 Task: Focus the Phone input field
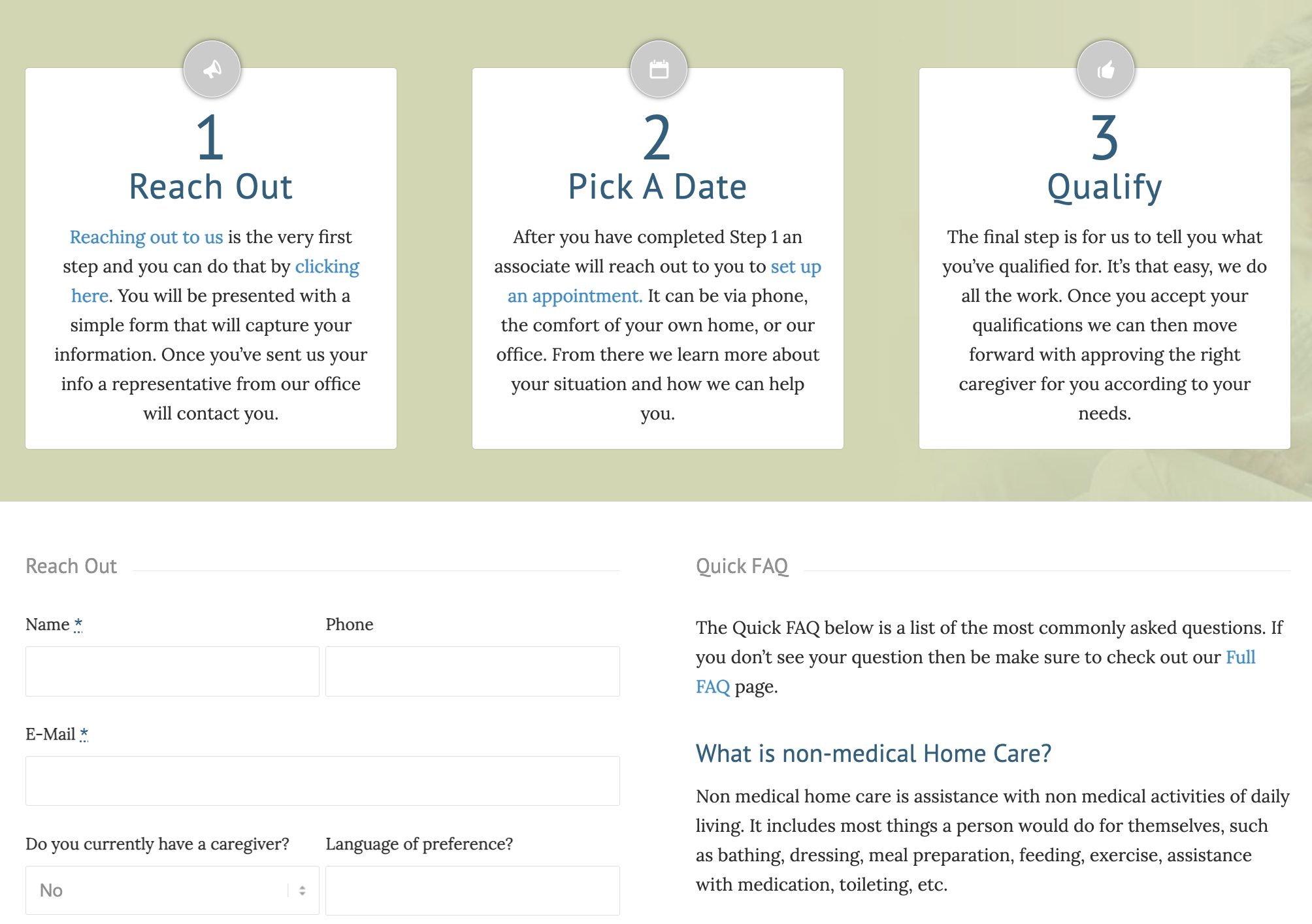[x=472, y=671]
